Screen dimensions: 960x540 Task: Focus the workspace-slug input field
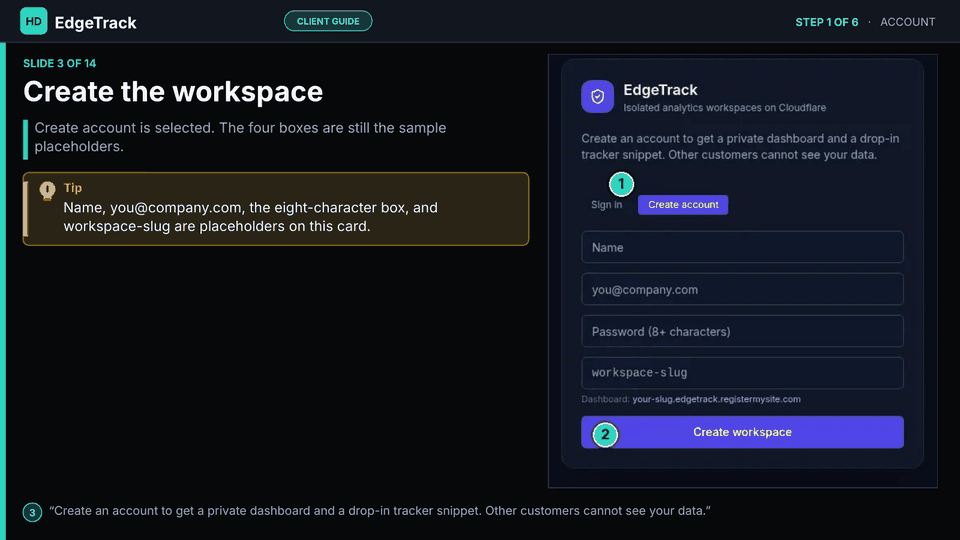[x=742, y=373]
